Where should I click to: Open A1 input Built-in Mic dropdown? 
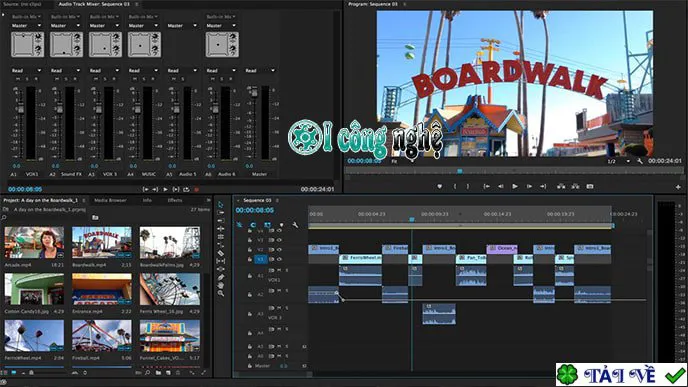tap(26, 17)
